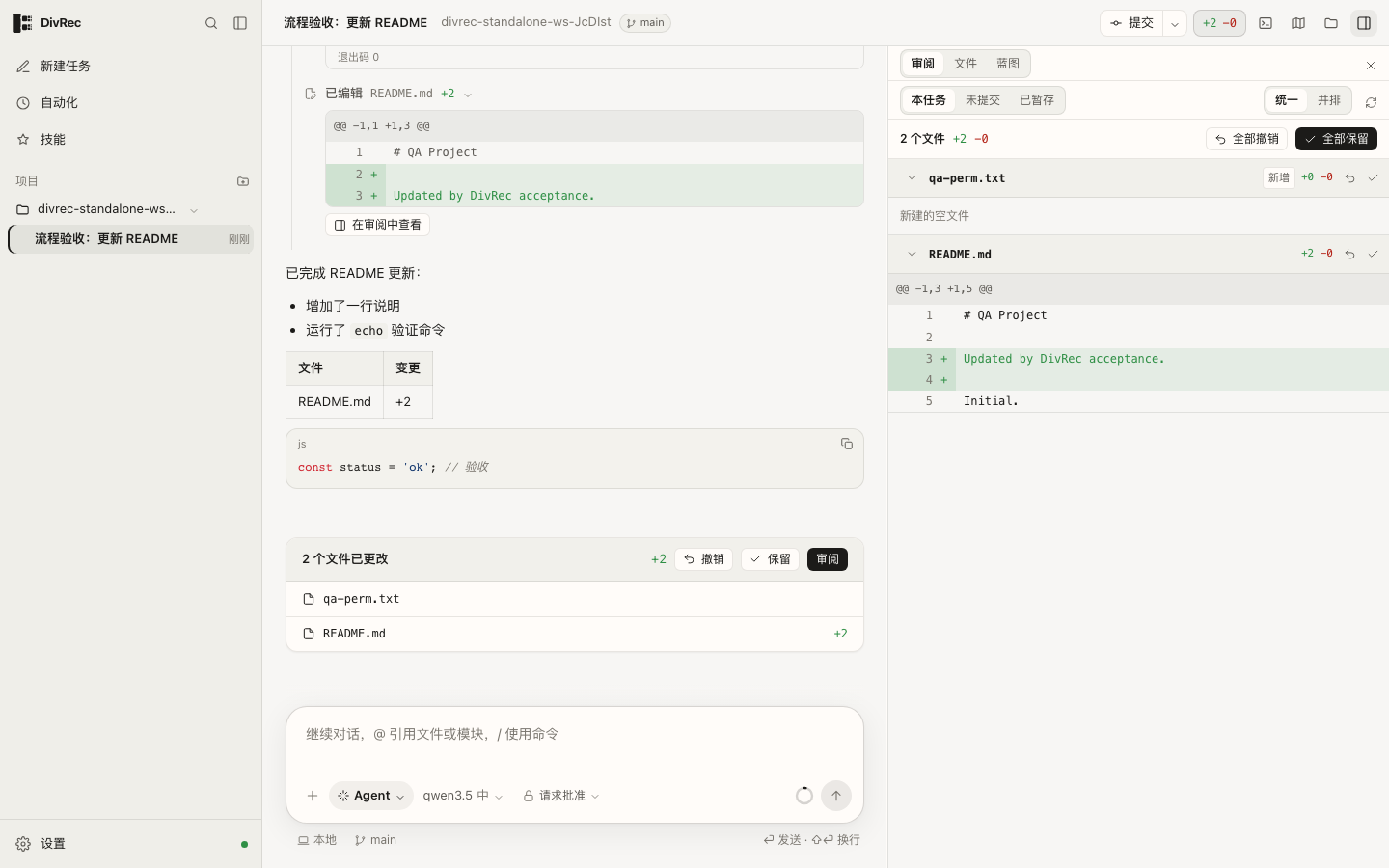This screenshot has height=868, width=1389.
Task: Click the add project folder icon
Action: [243, 181]
